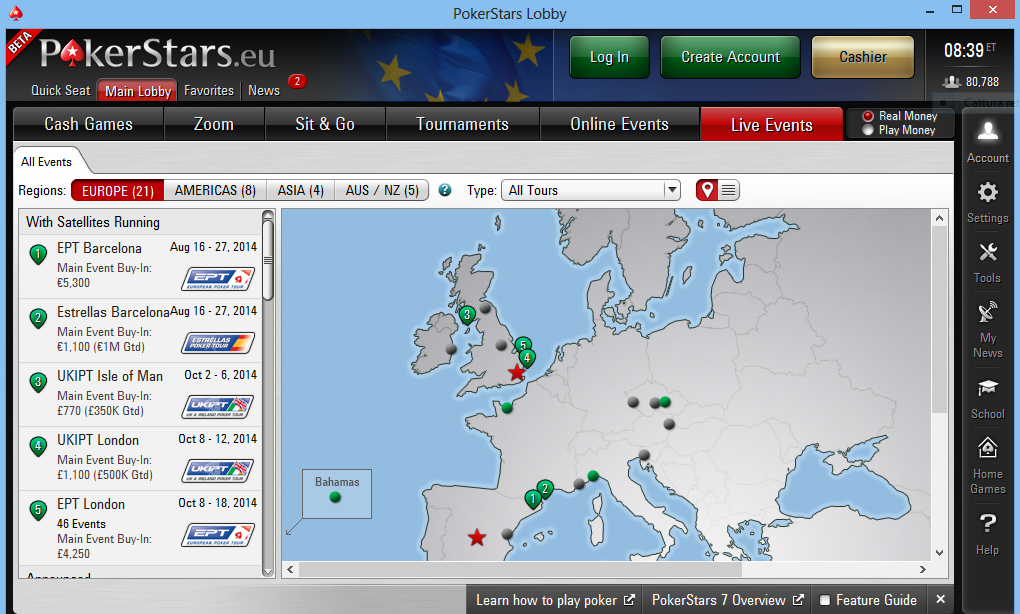Image resolution: width=1020 pixels, height=614 pixels.
Task: Click the map horizontal scrollbar thumb
Action: click(x=520, y=570)
